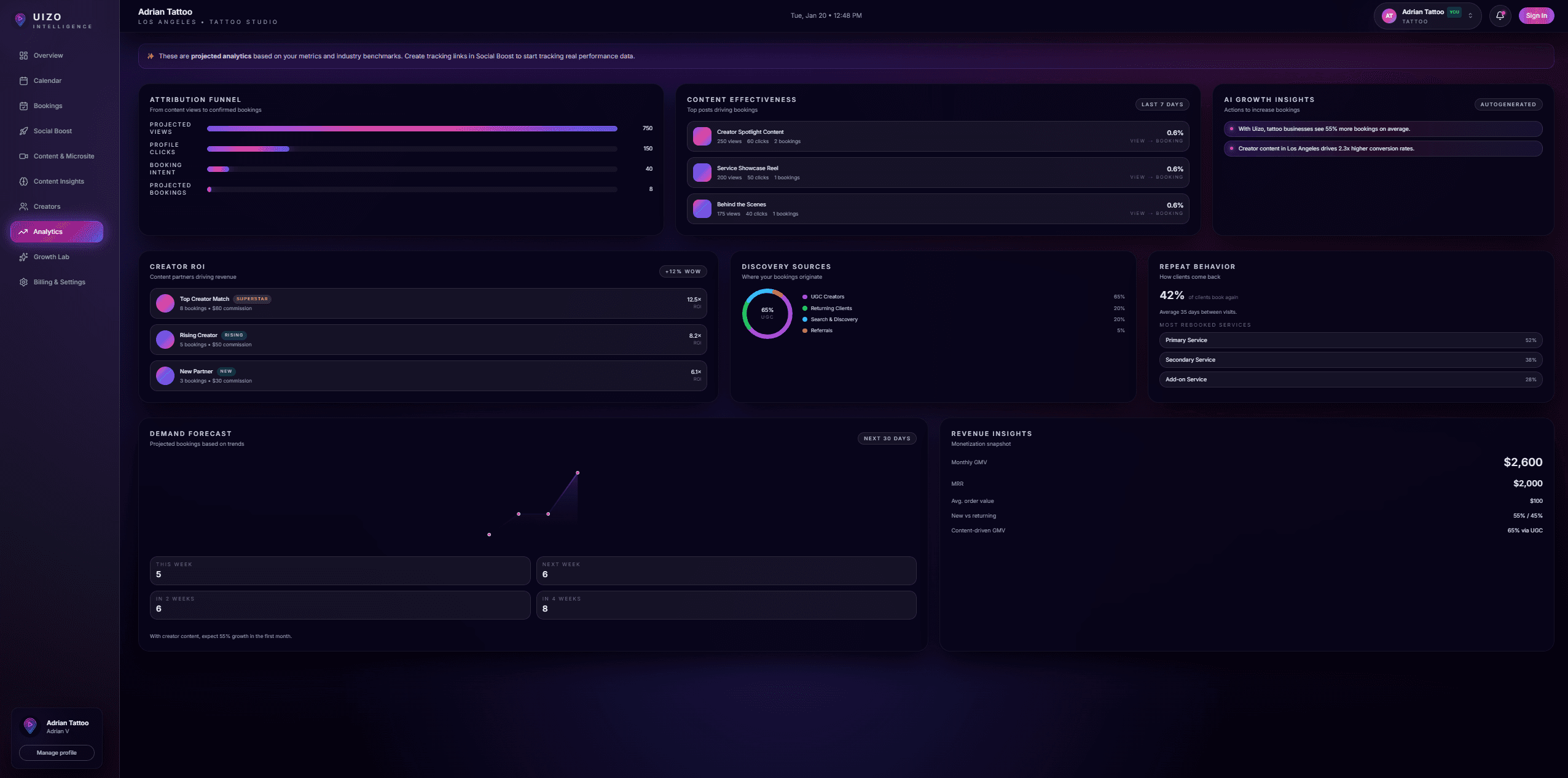Switch to the Analytics section
The width and height of the screenshot is (1568, 778).
tap(57, 231)
